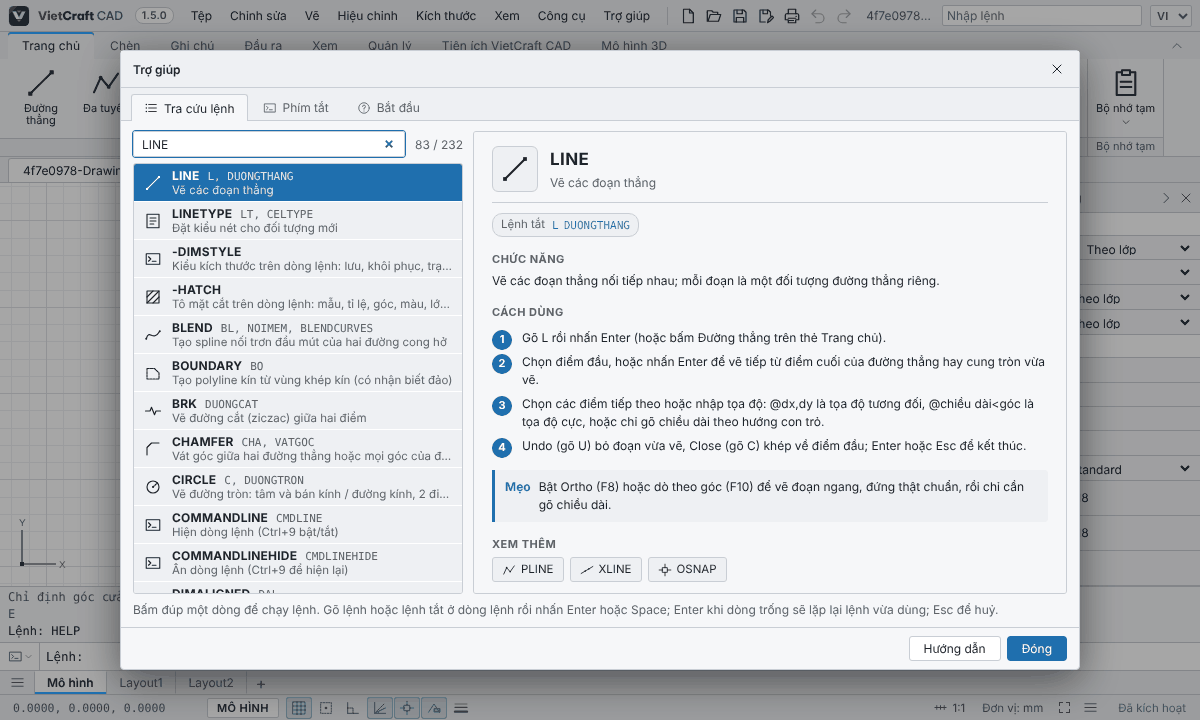This screenshot has height=720, width=1200.
Task: Print the drawing using printer icon
Action: coord(792,16)
